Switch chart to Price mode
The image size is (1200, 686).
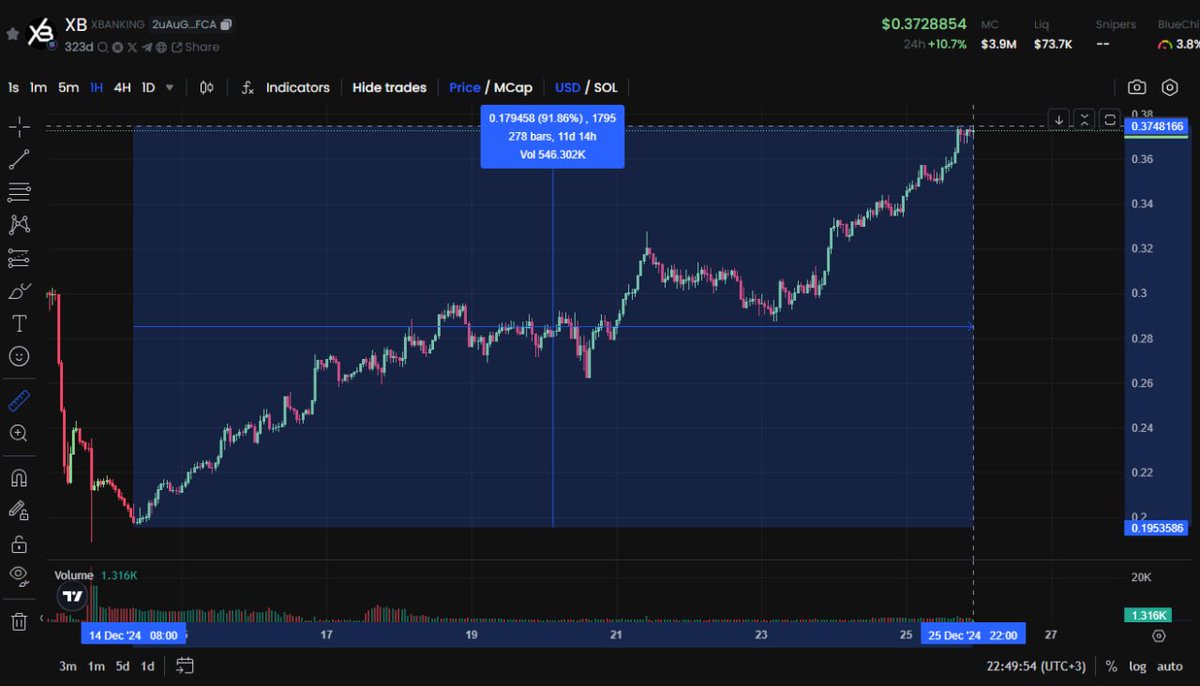[464, 87]
